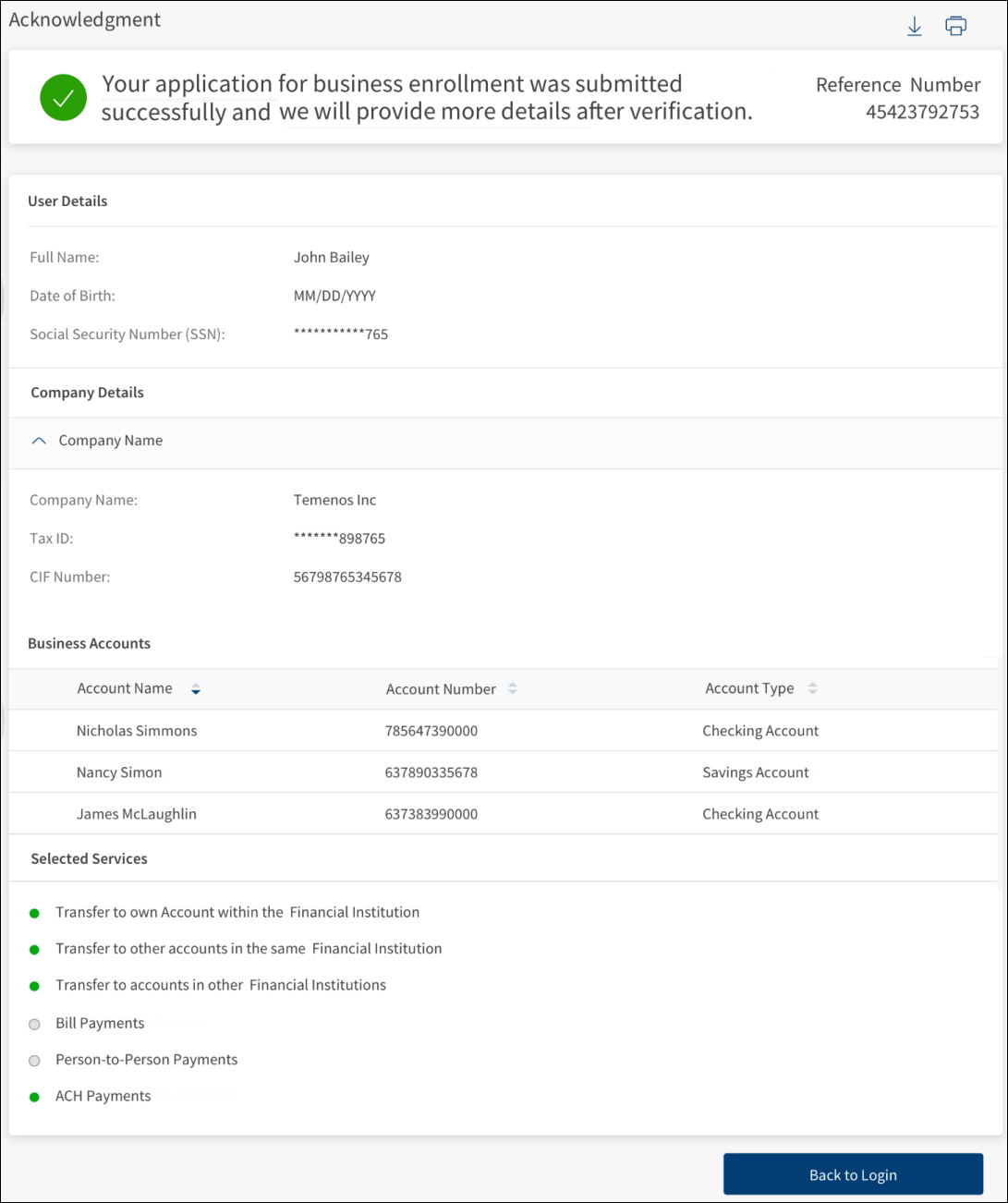Screen dimensions: 1008x1203
Task: Click the print acknowledgment icon
Action: pos(955,27)
